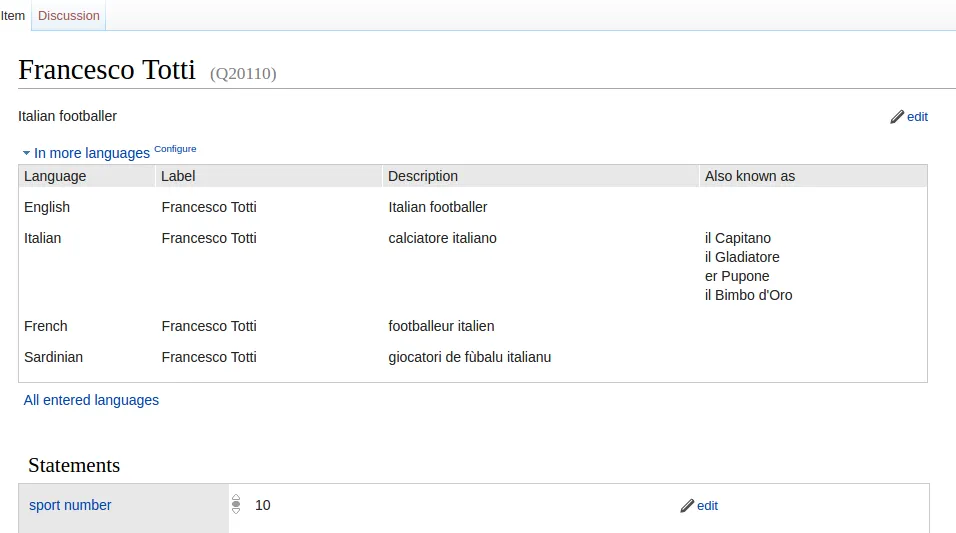Click the il Bimbo d'Oro alias
Screen dimensions: 956x533
[749, 295]
